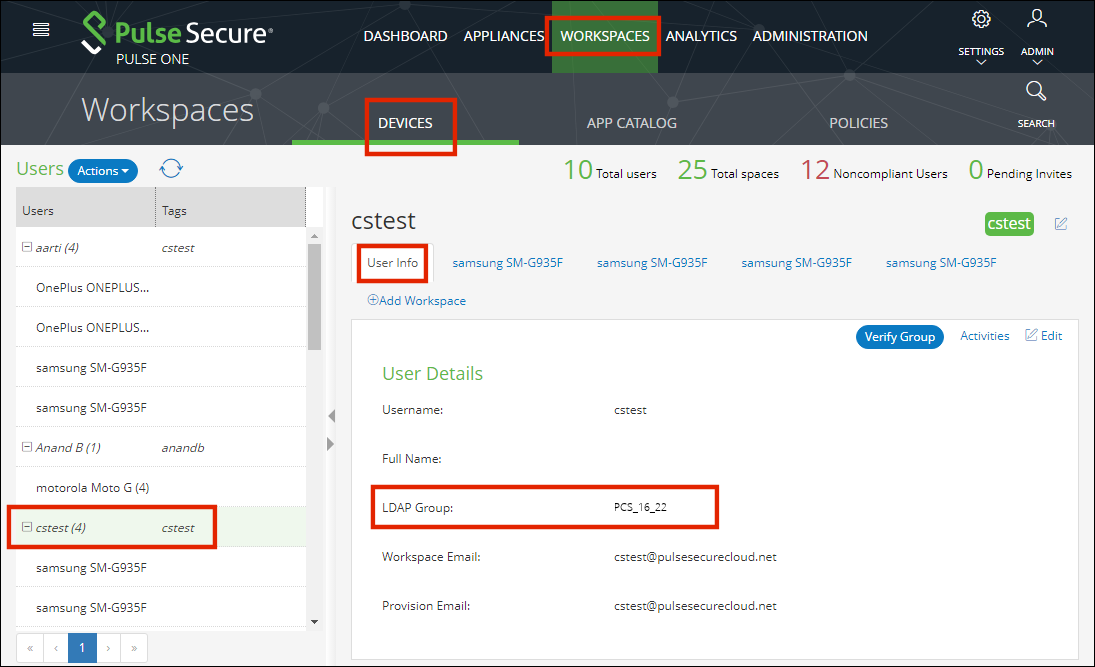Click the user list scroll-down arrow
The width and height of the screenshot is (1095, 667).
(x=314, y=622)
